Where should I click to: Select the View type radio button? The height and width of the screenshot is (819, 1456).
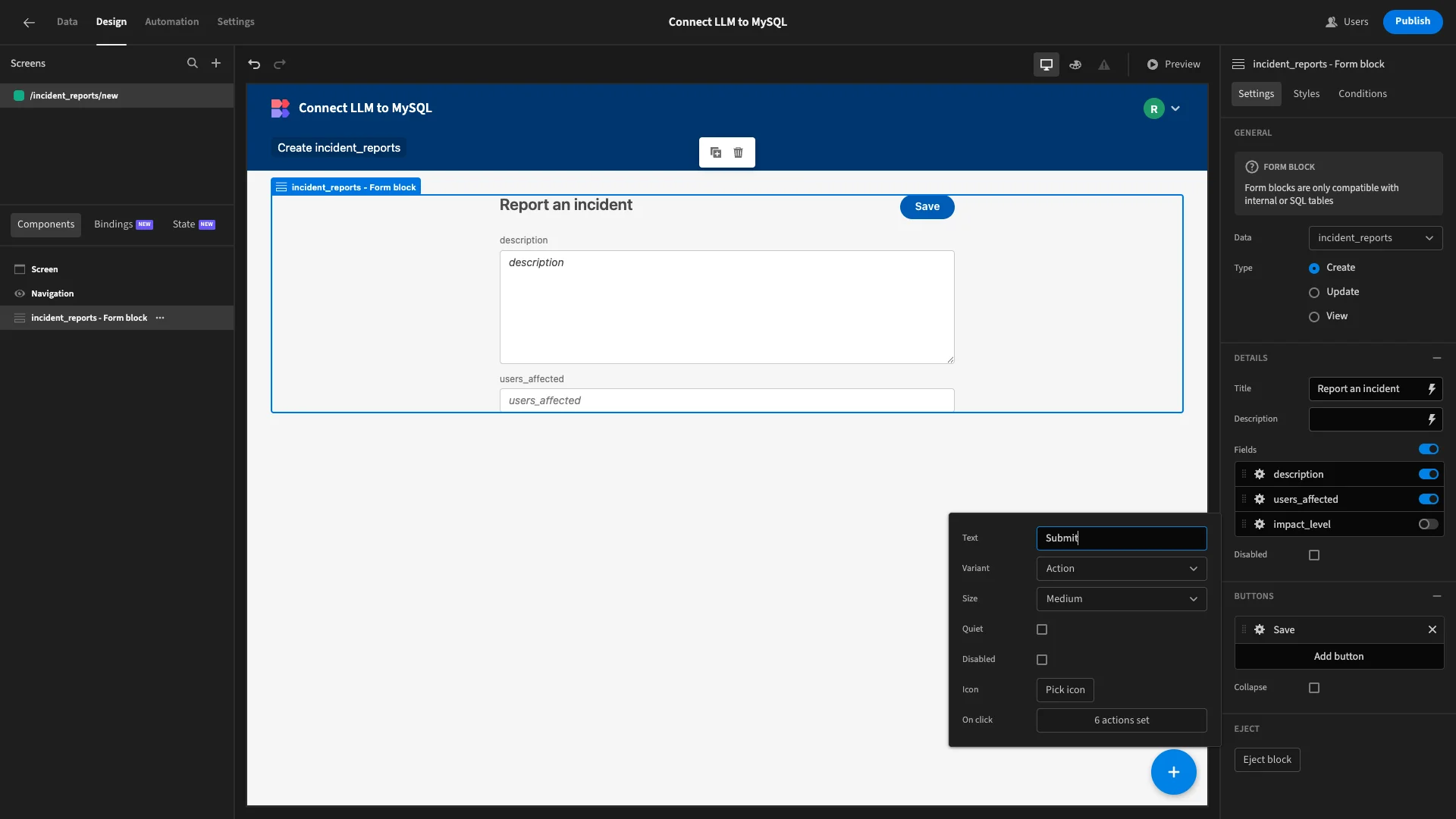(x=1314, y=317)
